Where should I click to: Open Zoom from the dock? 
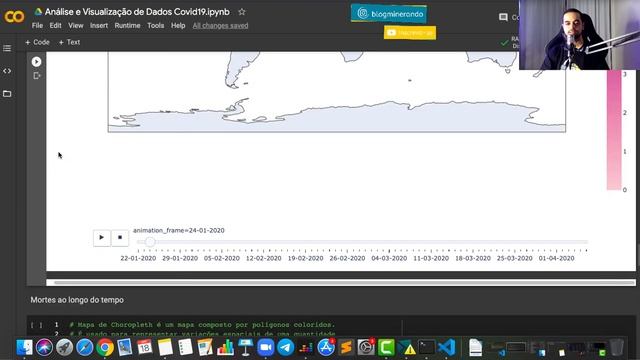click(x=266, y=347)
